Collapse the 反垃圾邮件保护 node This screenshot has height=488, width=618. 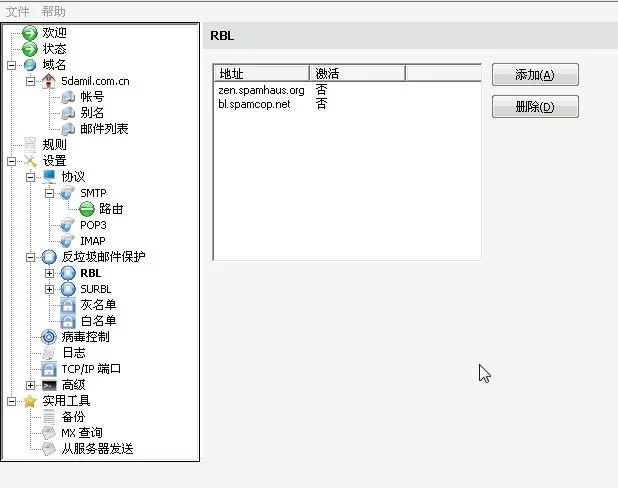(30, 257)
